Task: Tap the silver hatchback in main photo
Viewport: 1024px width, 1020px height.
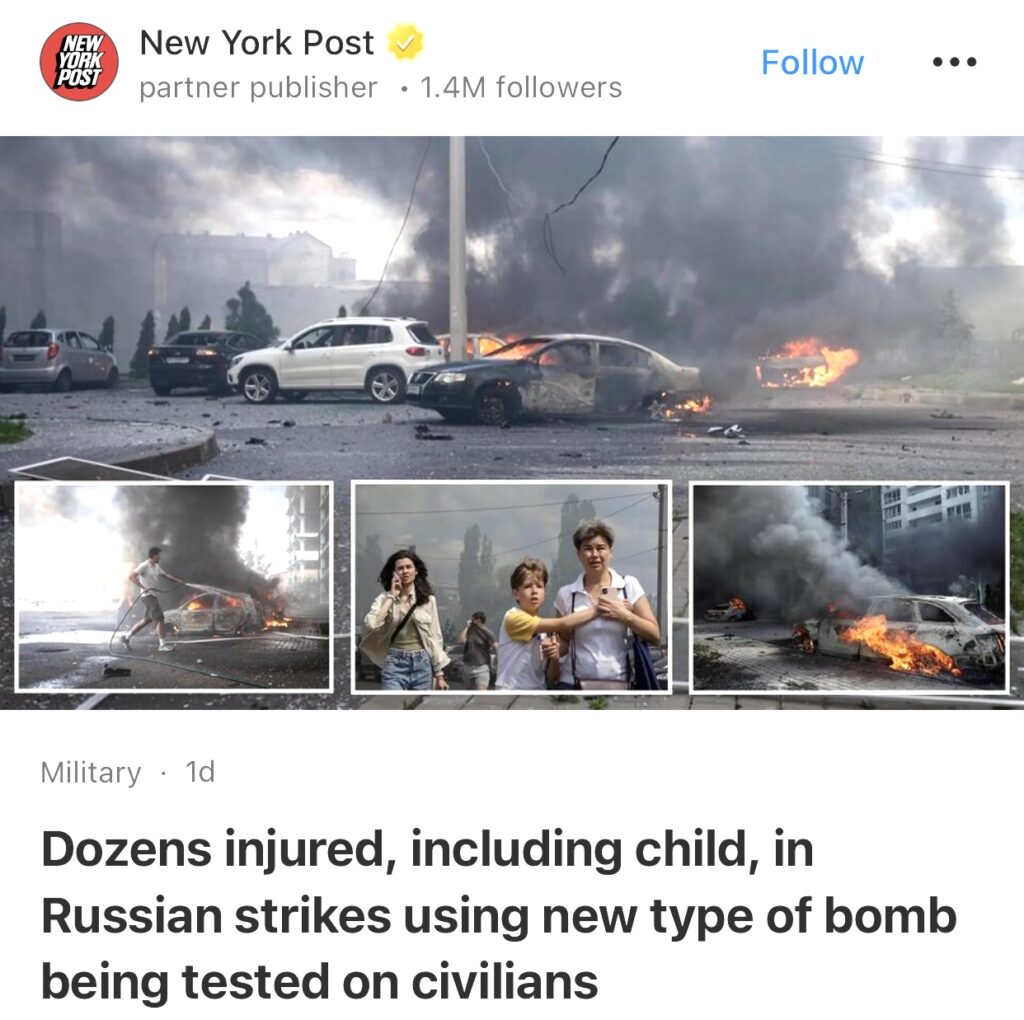Action: (58, 360)
